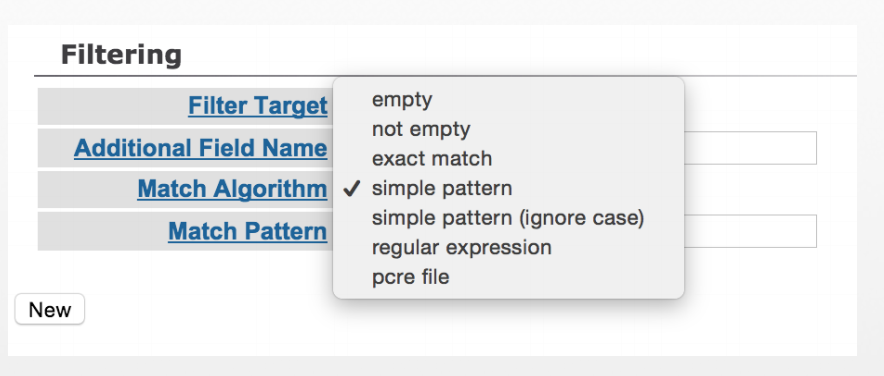Focus the Additional Field Name text box
Viewport: 884px width, 376px height.
tap(750, 148)
